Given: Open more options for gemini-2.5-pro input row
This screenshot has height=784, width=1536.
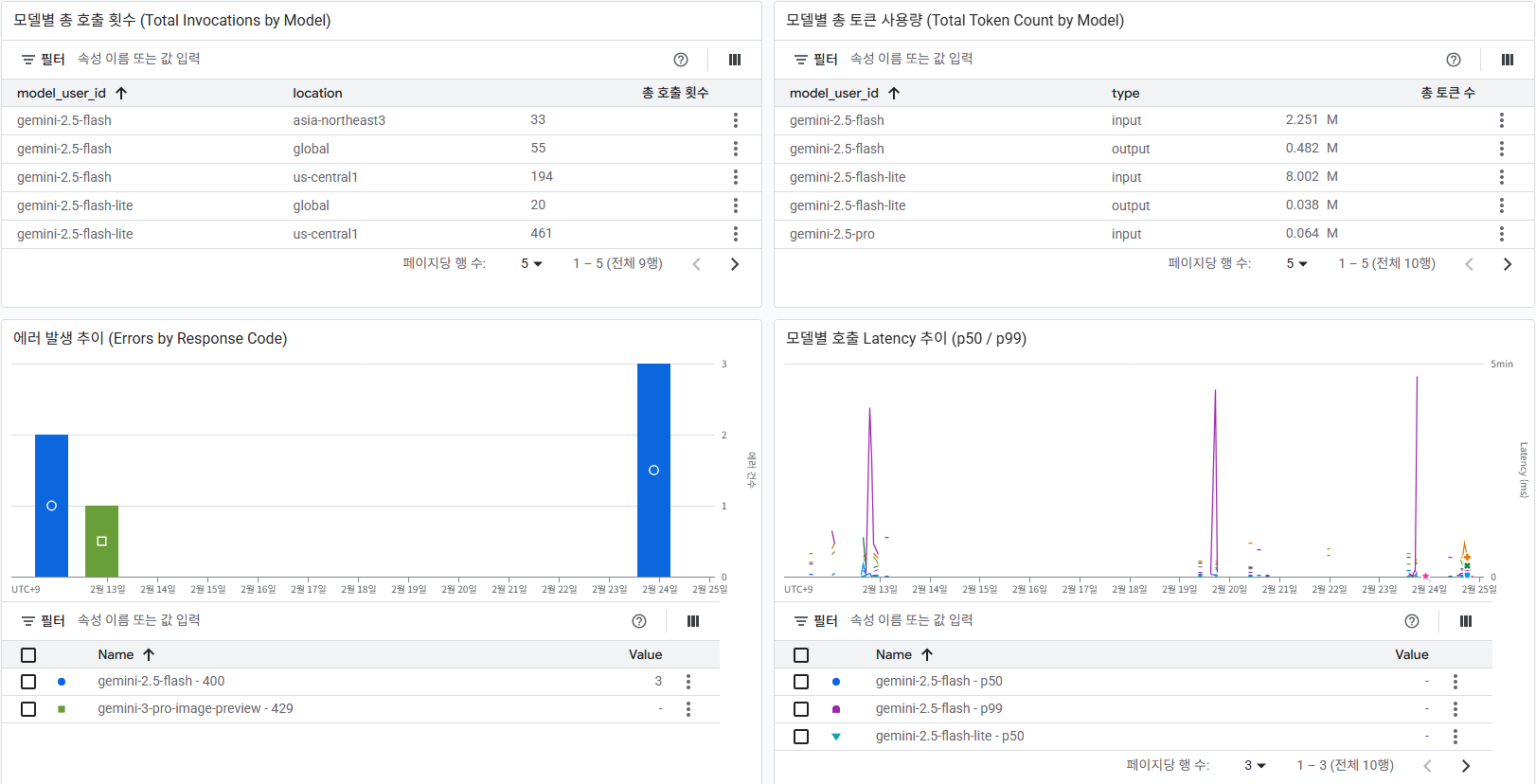Looking at the screenshot, I should (x=1502, y=234).
